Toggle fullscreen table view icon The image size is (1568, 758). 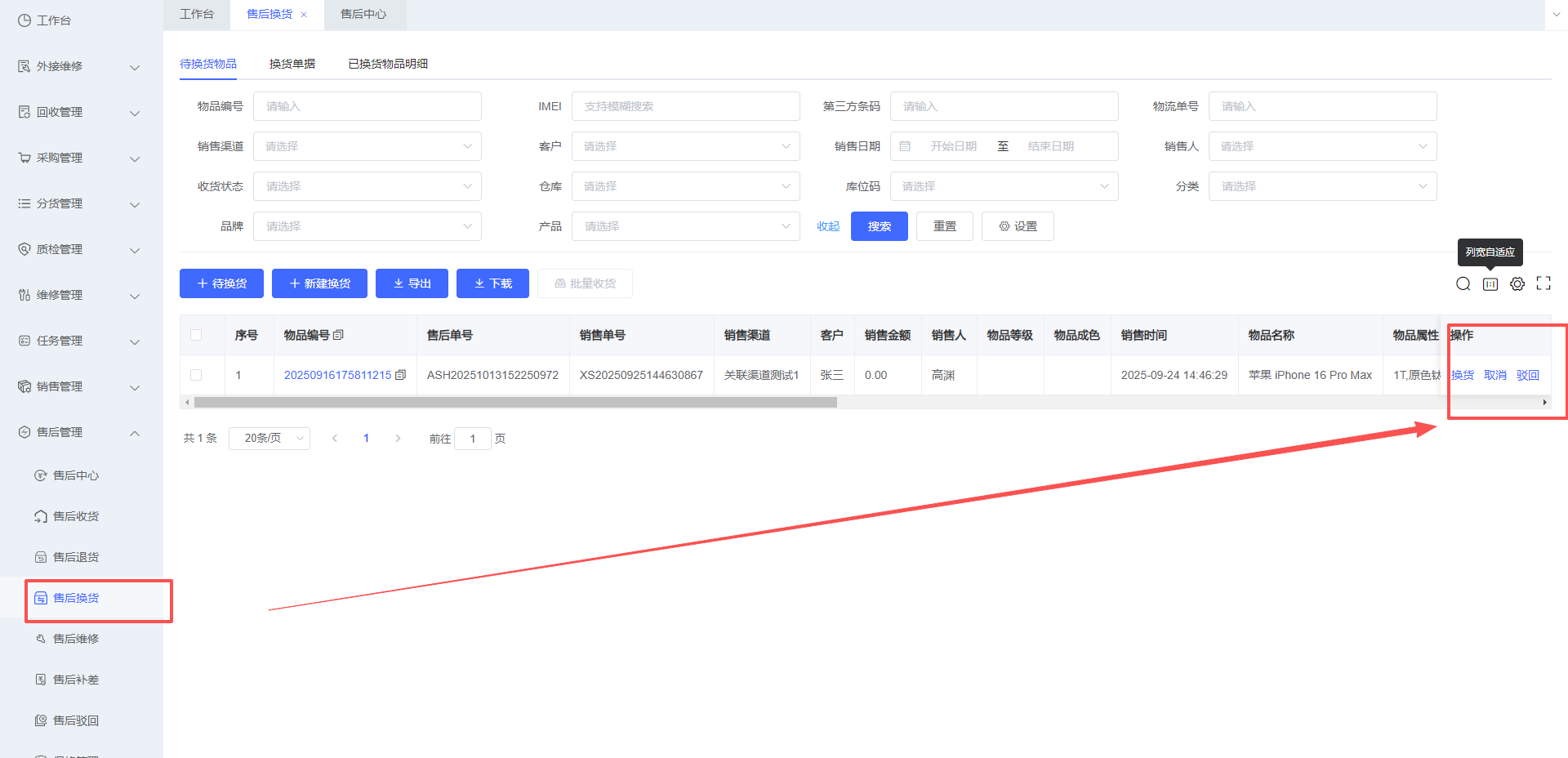tap(1543, 283)
